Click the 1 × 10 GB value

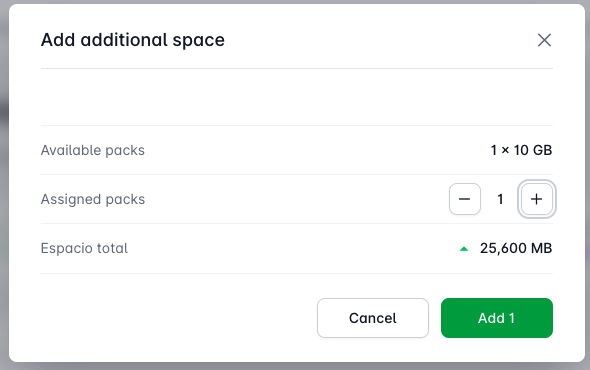tap(521, 150)
